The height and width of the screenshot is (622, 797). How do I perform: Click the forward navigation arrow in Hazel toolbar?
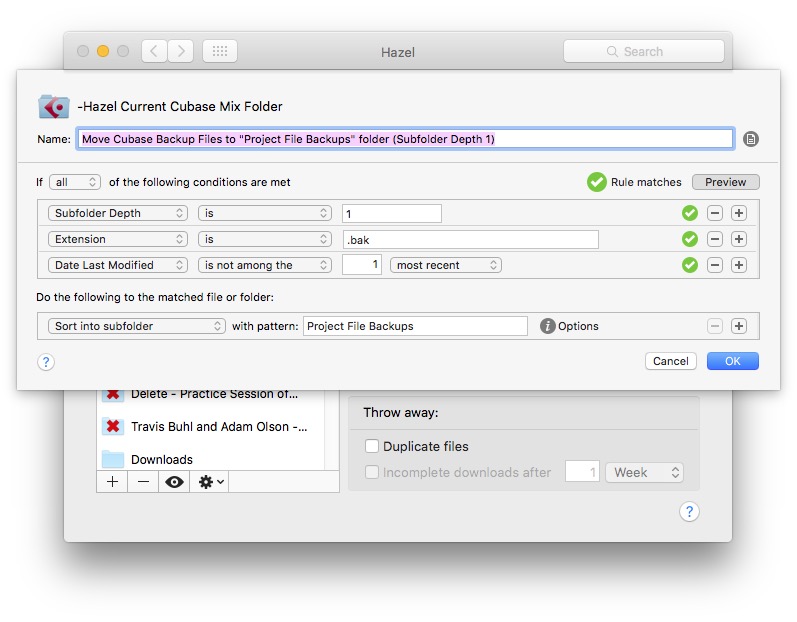coord(180,51)
